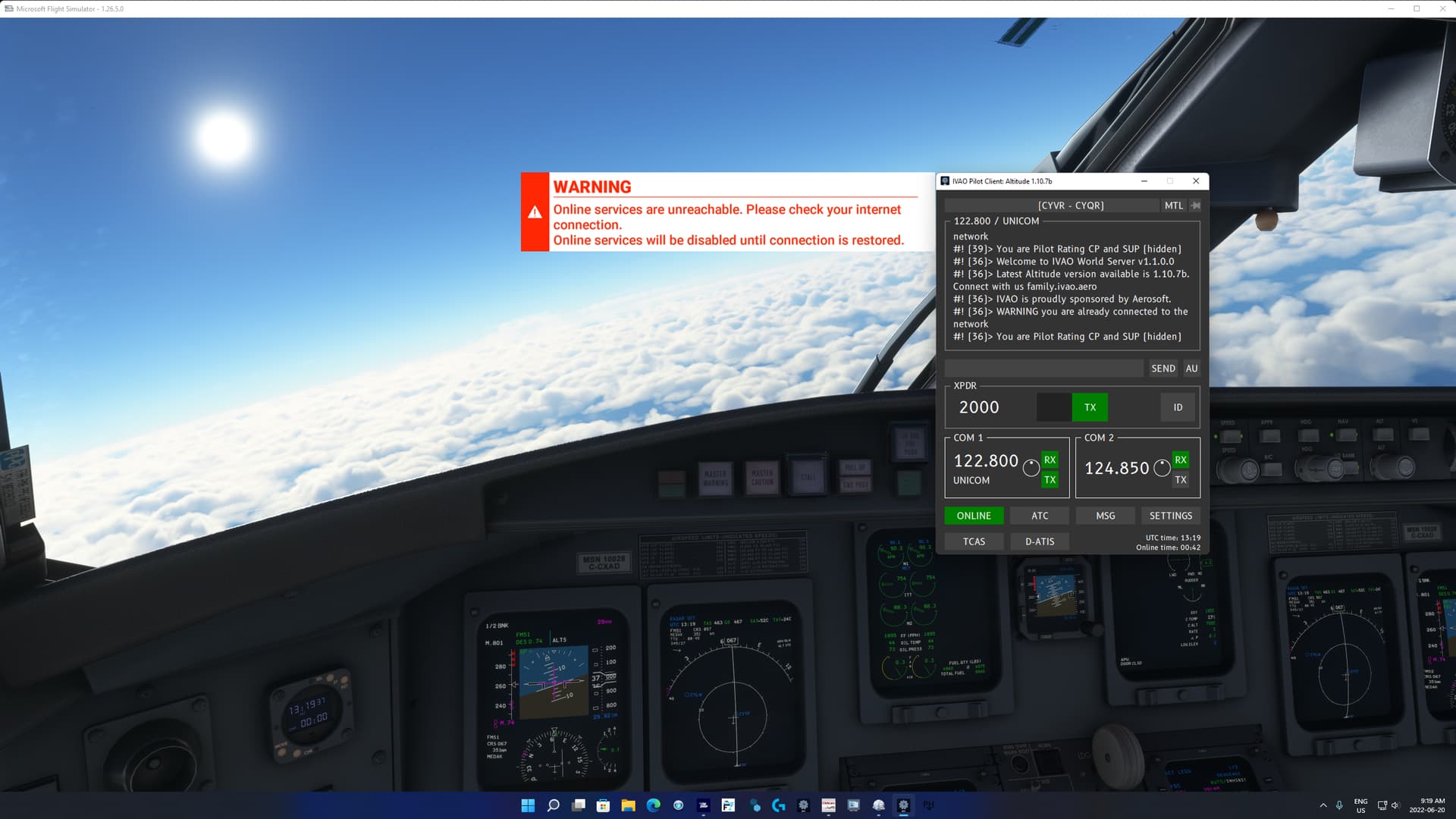1456x819 pixels.
Task: Open Windows Search from the taskbar
Action: click(x=553, y=805)
